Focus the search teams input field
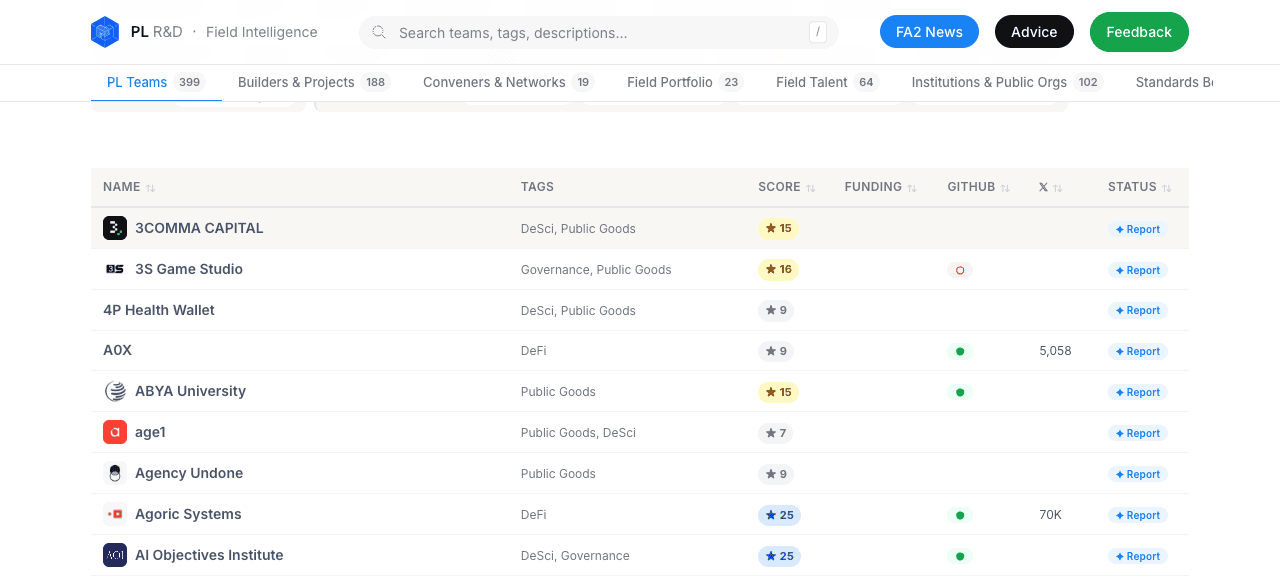The height and width of the screenshot is (577, 1280). pyautogui.click(x=598, y=32)
